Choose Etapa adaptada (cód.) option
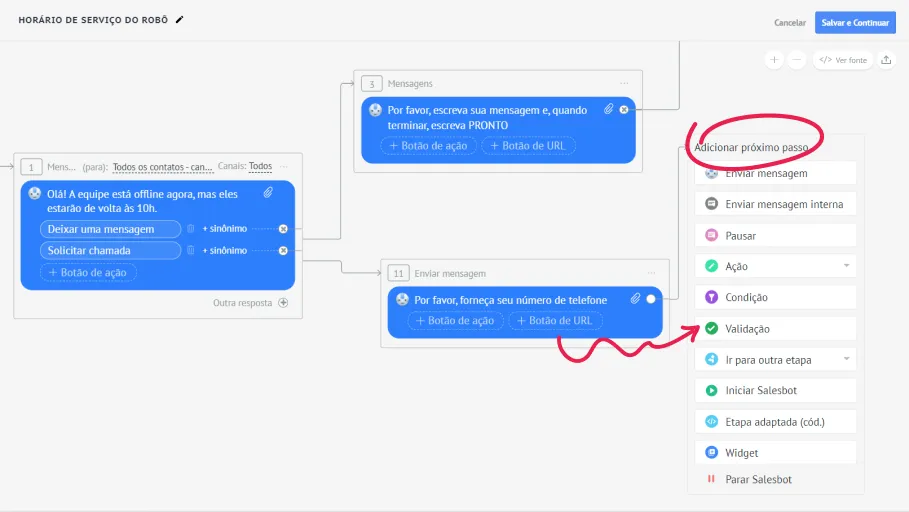This screenshot has width=909, height=512. point(775,422)
